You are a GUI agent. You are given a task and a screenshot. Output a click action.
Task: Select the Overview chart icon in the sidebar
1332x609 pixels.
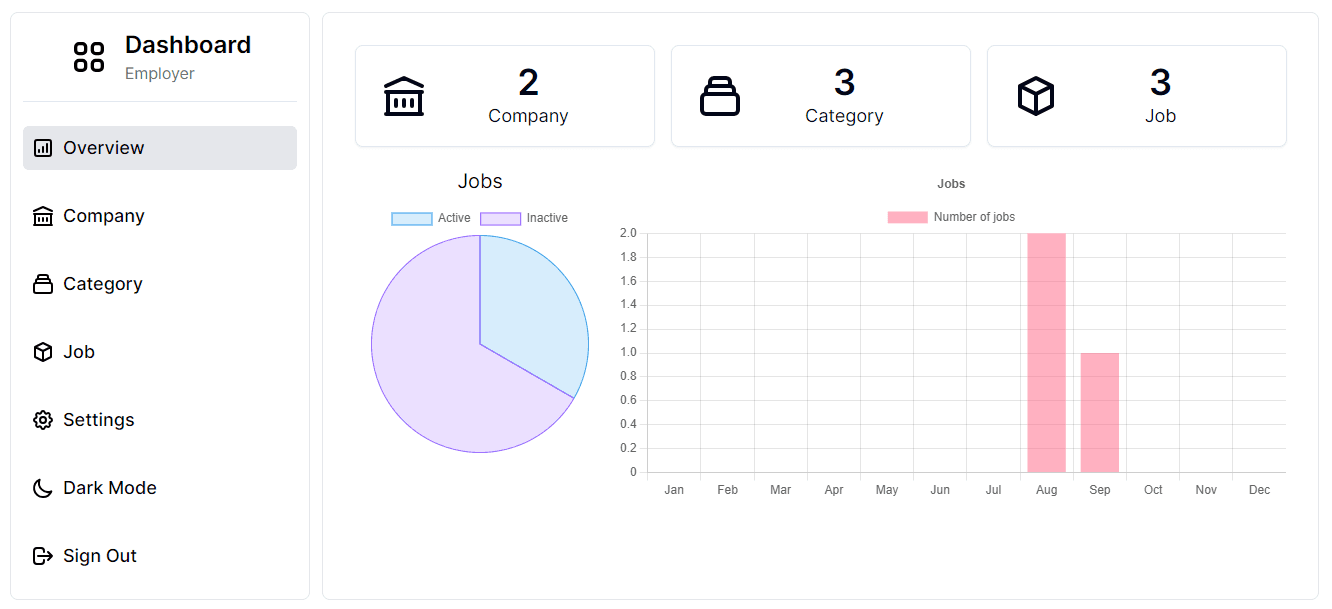(42, 147)
